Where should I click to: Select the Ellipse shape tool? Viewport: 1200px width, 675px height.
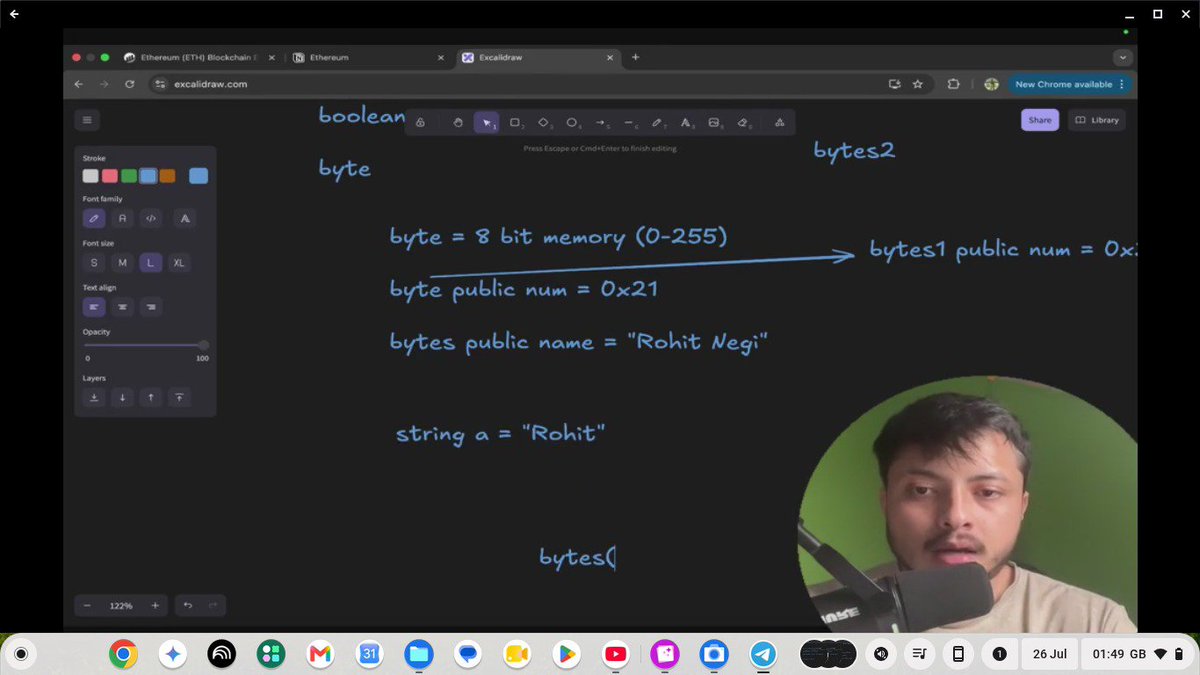coord(573,123)
